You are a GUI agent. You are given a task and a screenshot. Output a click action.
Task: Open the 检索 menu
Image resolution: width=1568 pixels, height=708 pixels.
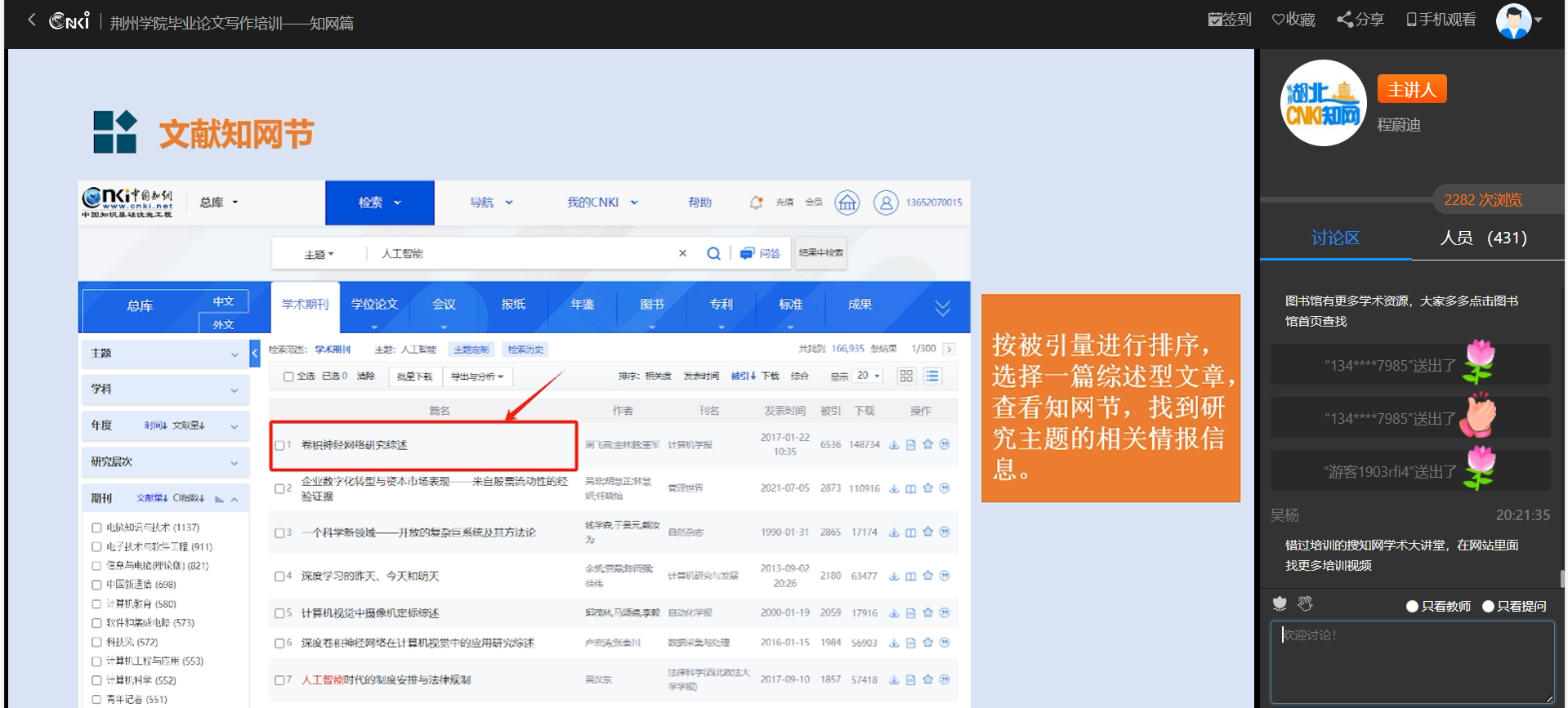coord(380,203)
